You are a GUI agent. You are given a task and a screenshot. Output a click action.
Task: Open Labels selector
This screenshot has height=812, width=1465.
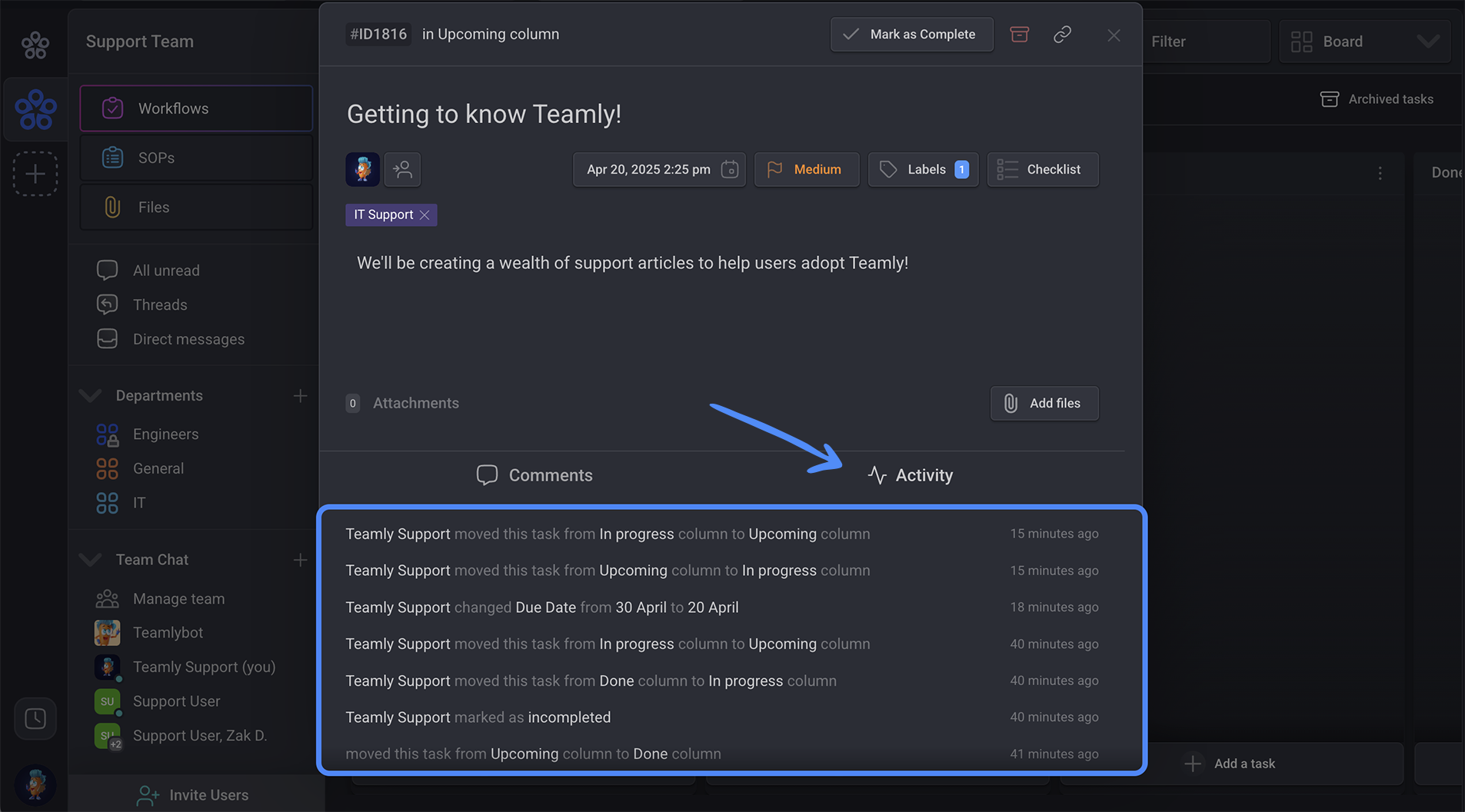(923, 169)
